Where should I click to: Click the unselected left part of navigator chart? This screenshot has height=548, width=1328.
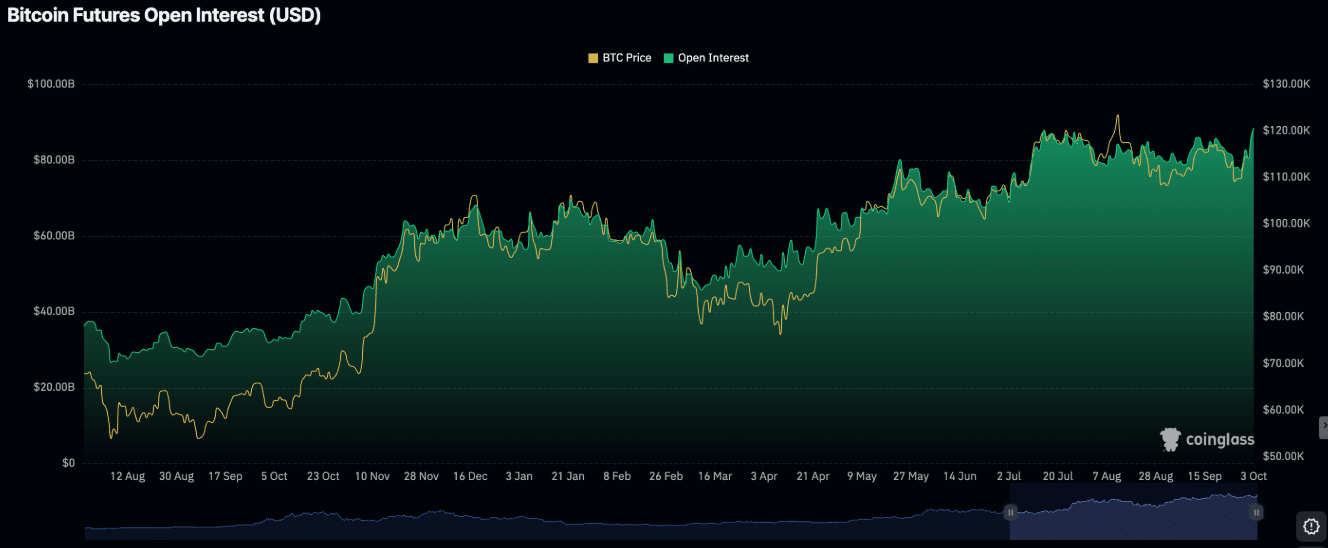click(540, 518)
